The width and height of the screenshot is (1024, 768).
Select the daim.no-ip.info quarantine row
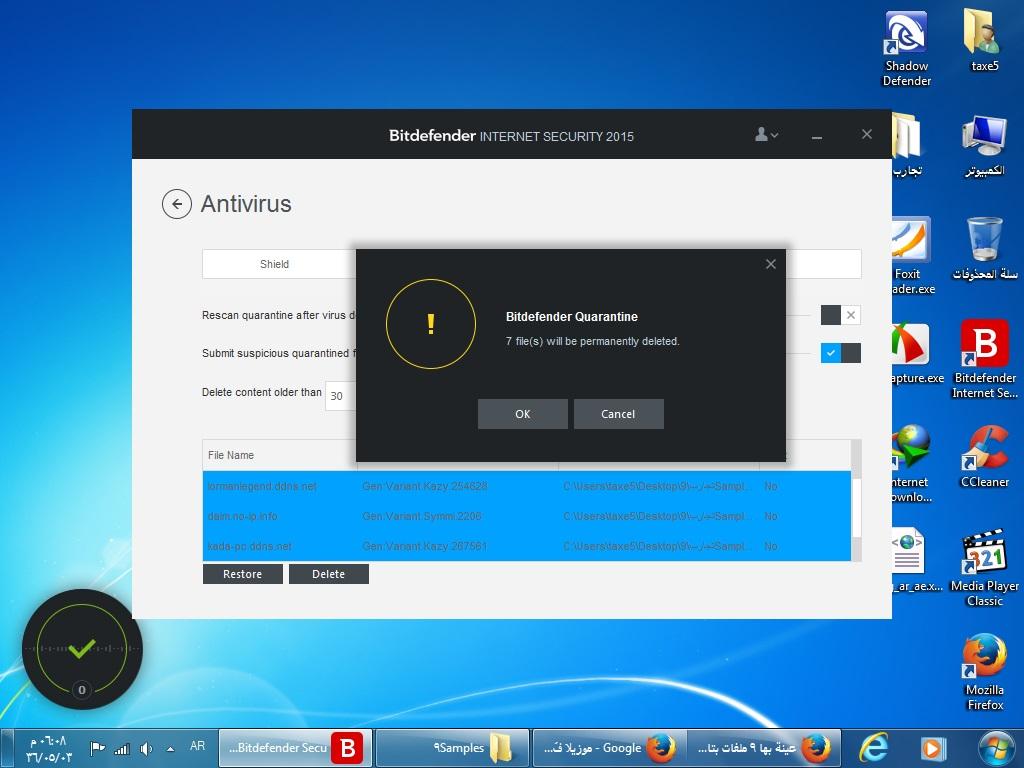pyautogui.click(x=526, y=516)
